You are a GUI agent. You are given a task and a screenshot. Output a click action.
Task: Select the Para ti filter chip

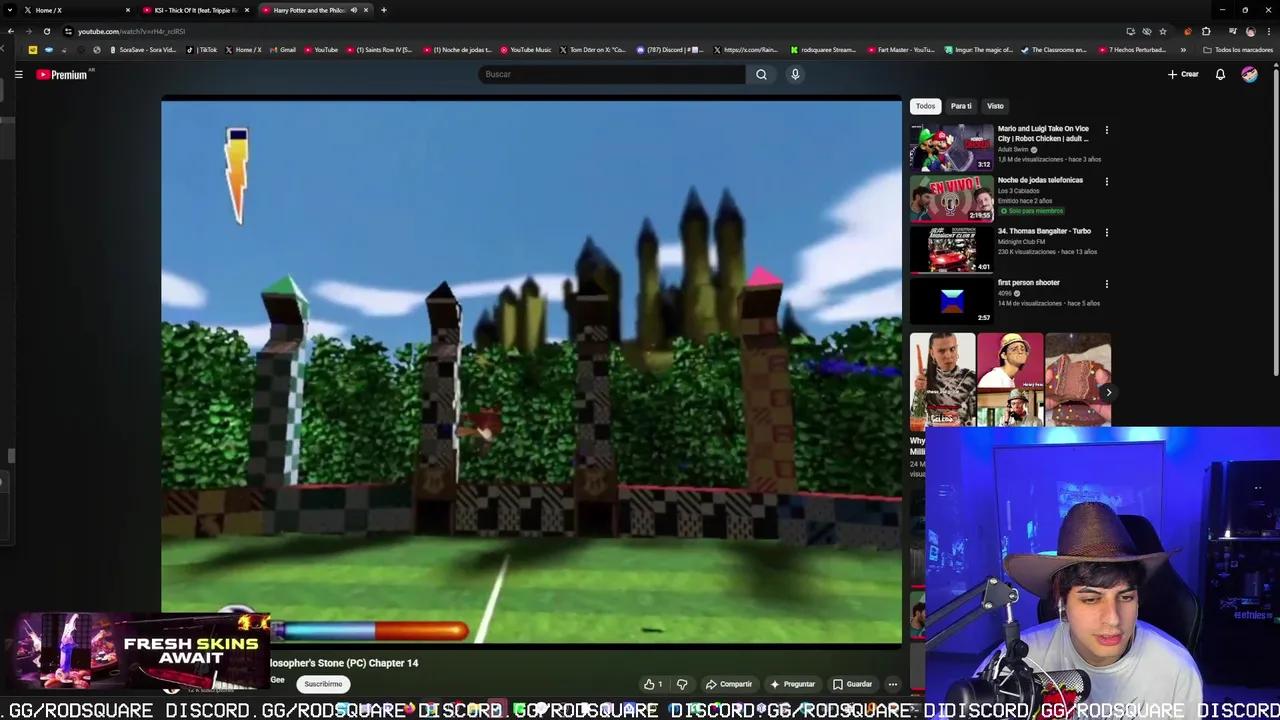961,106
